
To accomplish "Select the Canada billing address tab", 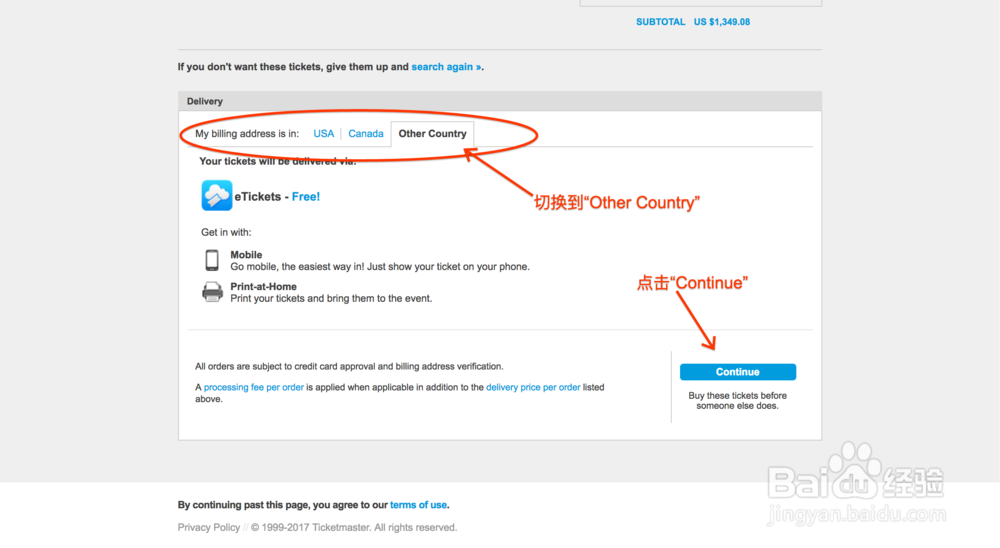I will coord(365,133).
